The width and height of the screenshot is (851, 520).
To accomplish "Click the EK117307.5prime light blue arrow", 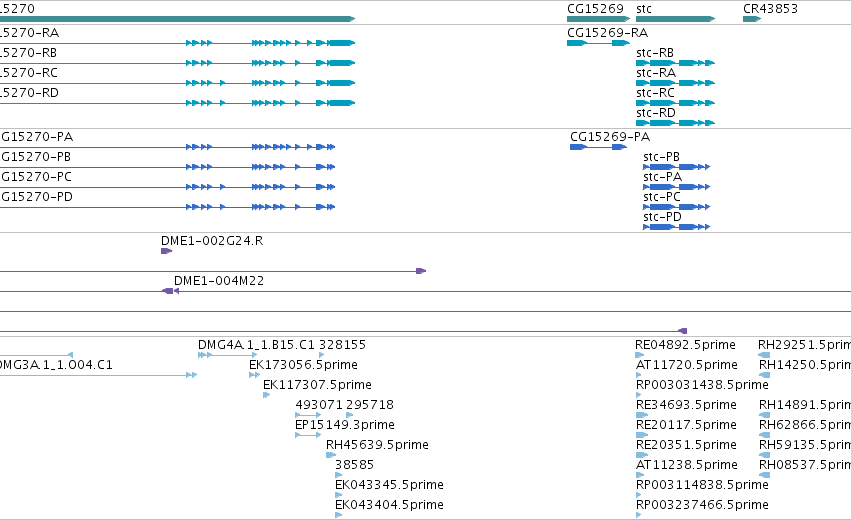I will (266, 395).
